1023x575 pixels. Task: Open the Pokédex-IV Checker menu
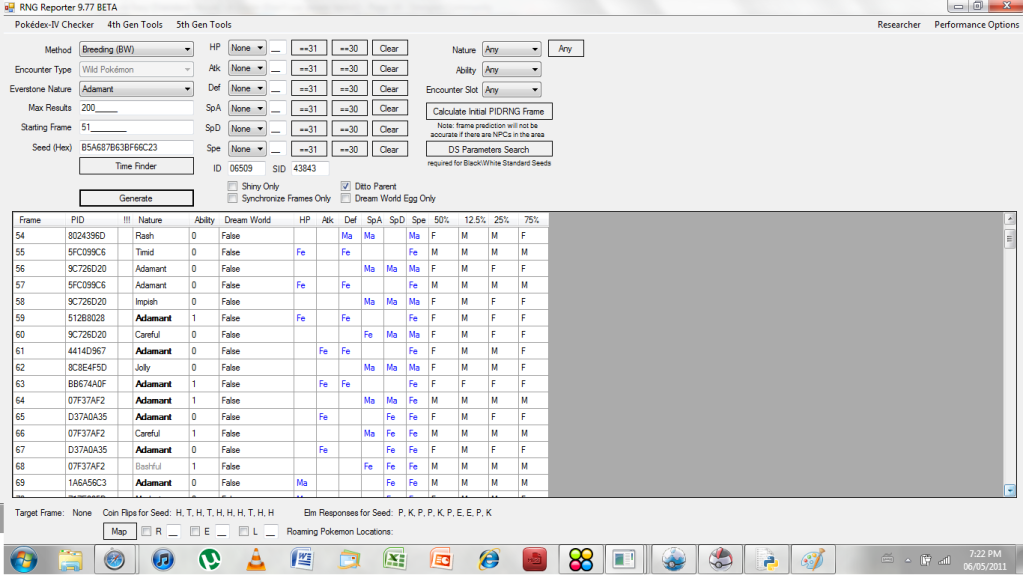coord(54,24)
